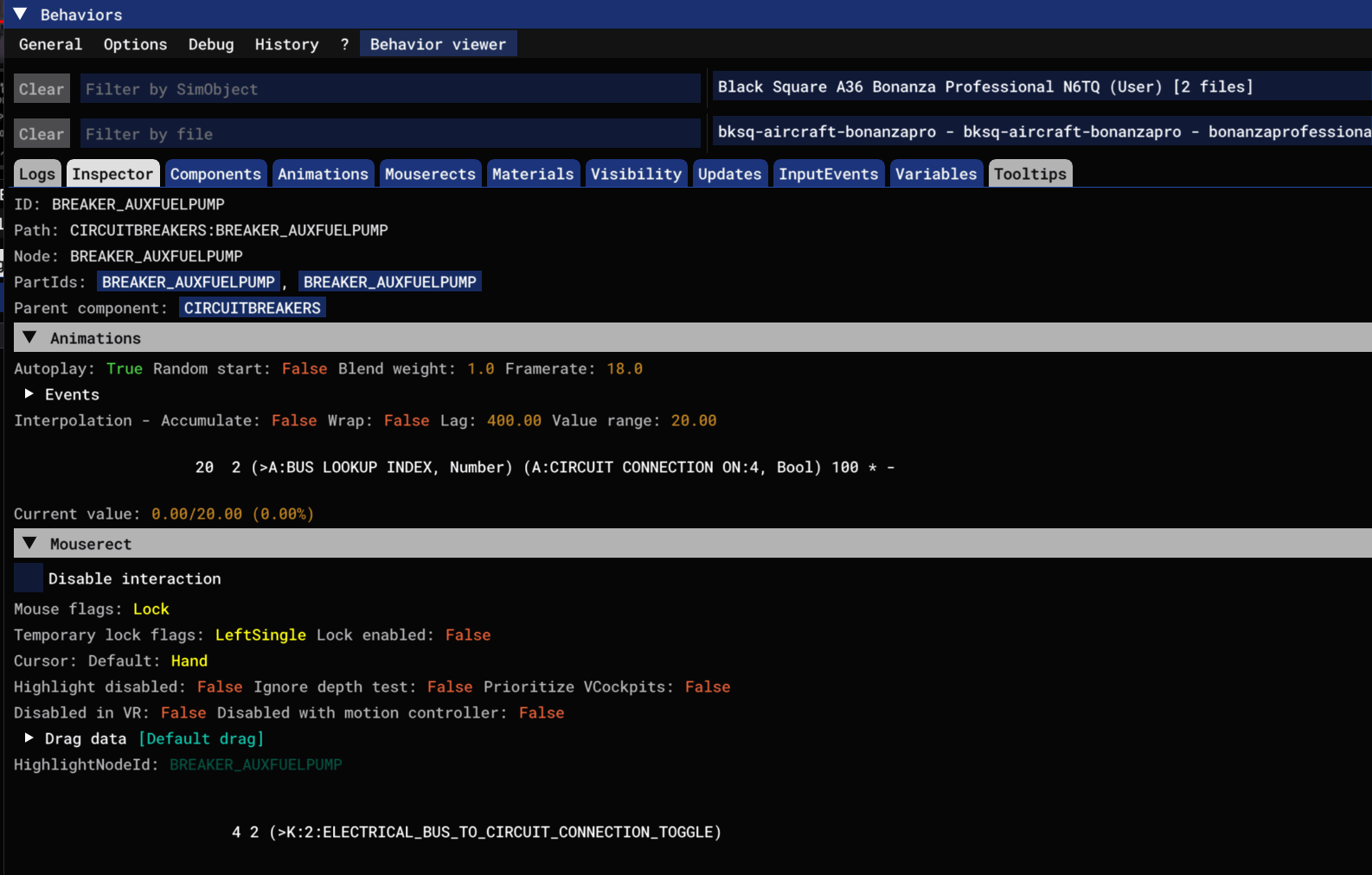Click the [Default drag] label
This screenshot has height=875, width=1372.
[201, 738]
